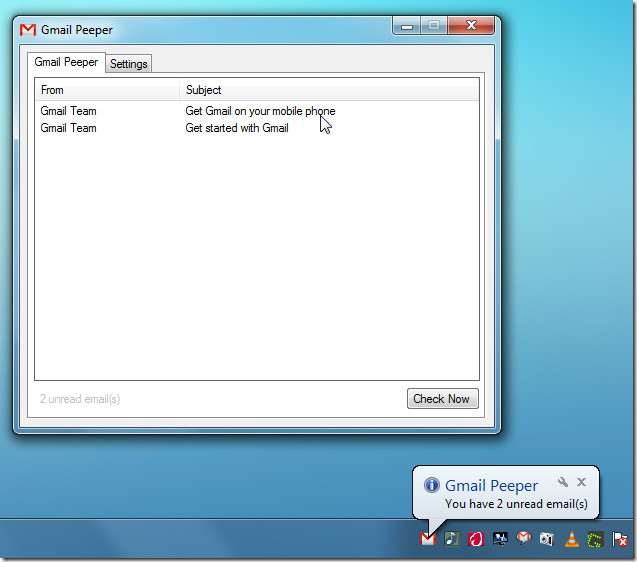The width and height of the screenshot is (637, 562).
Task: Click the camera tray icon
Action: 547,539
